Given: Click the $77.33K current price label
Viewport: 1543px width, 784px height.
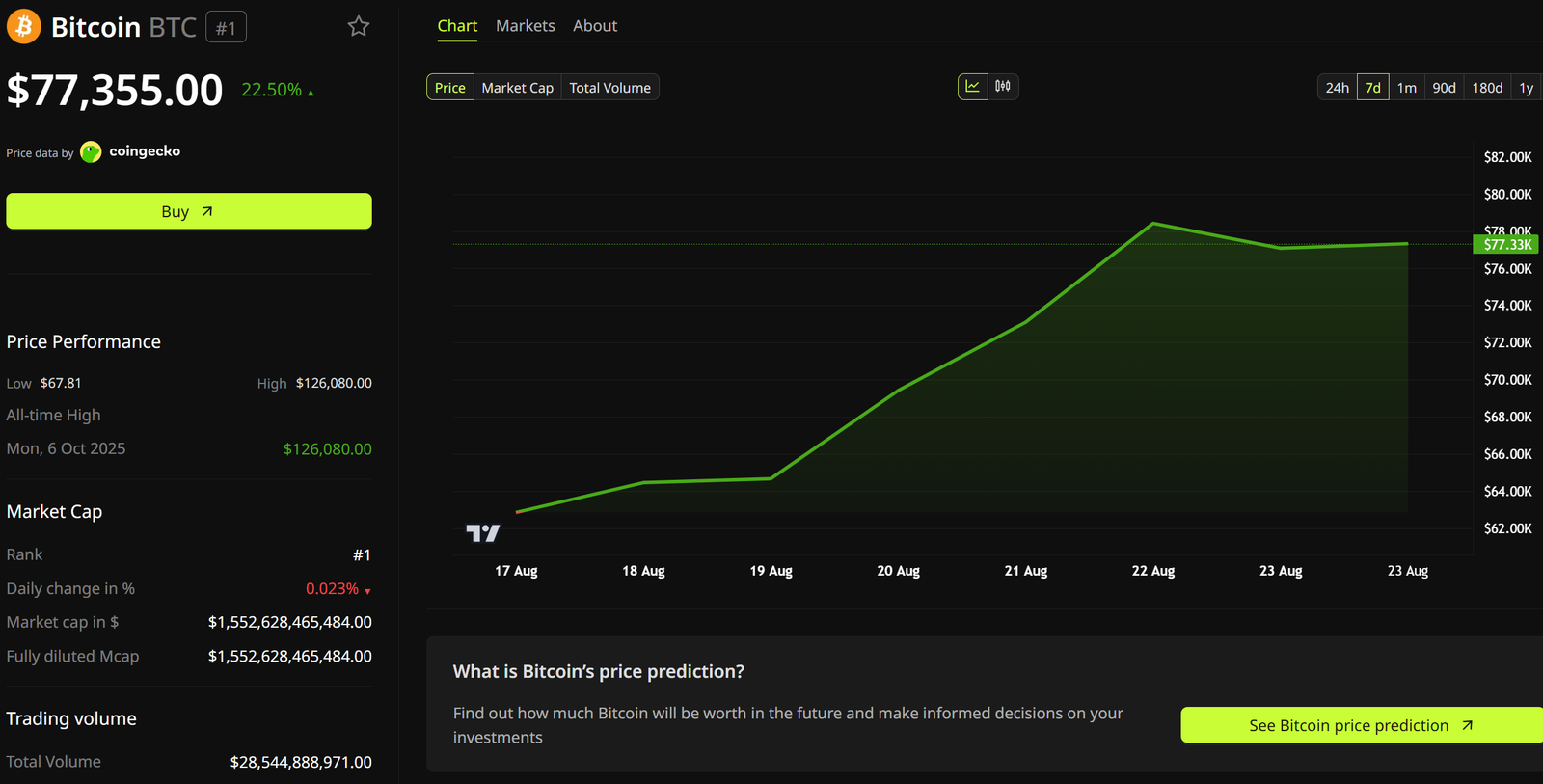Looking at the screenshot, I should click(x=1506, y=244).
